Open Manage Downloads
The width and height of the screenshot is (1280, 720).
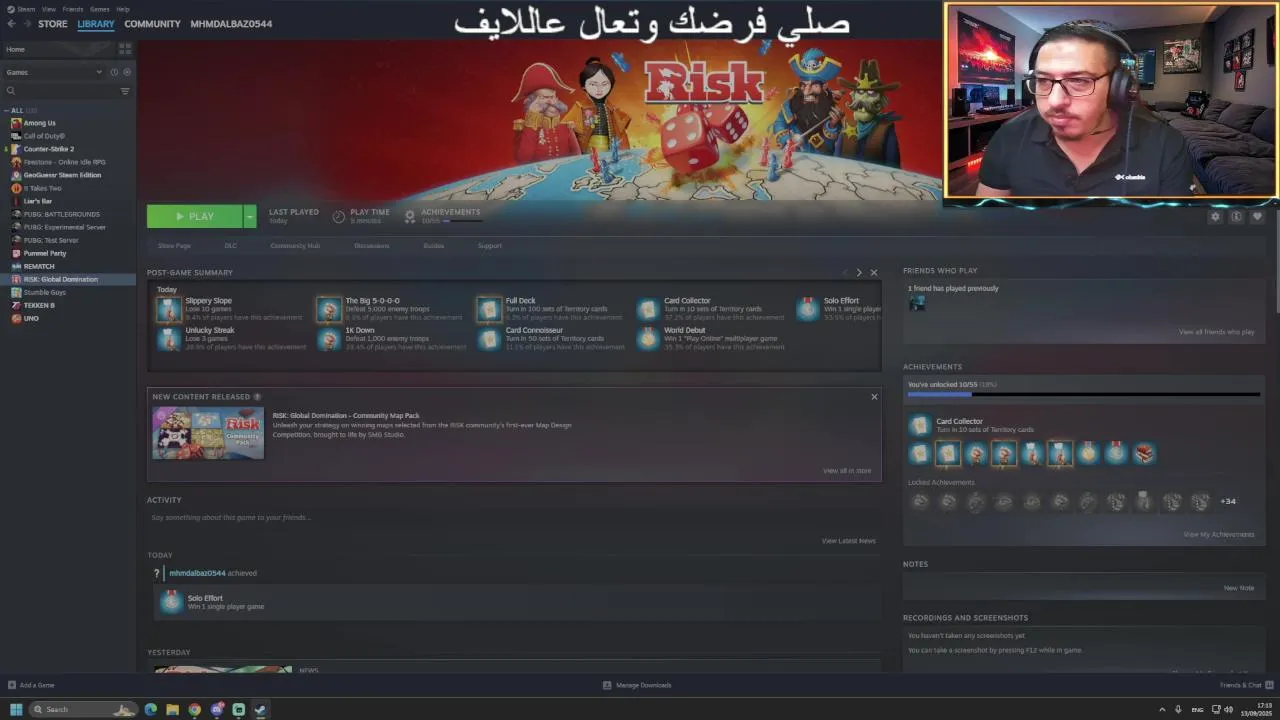(637, 685)
